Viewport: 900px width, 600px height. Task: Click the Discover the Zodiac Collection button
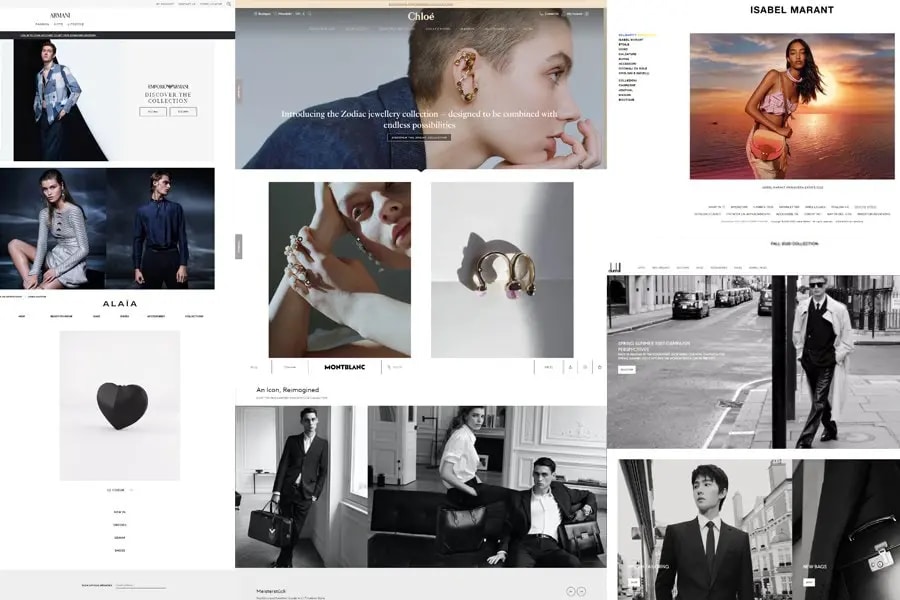(x=420, y=137)
